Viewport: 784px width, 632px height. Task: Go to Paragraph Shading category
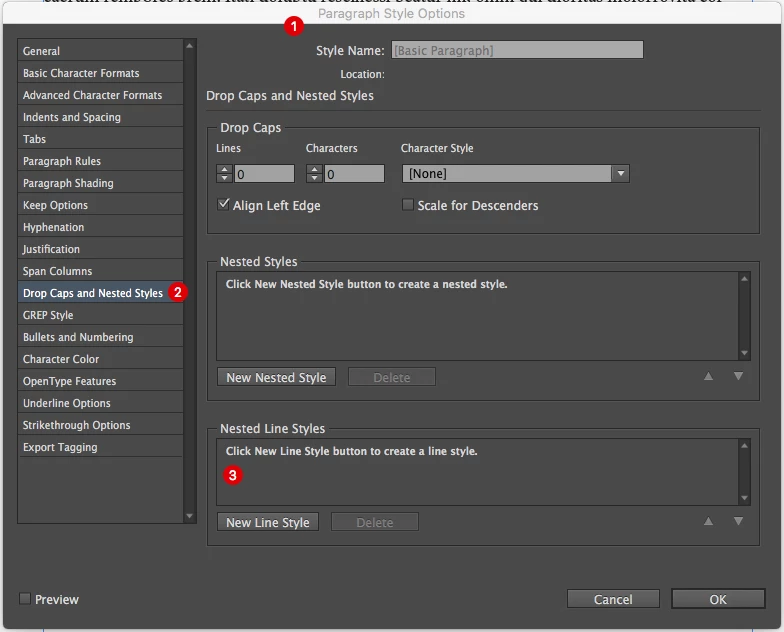tap(100, 183)
